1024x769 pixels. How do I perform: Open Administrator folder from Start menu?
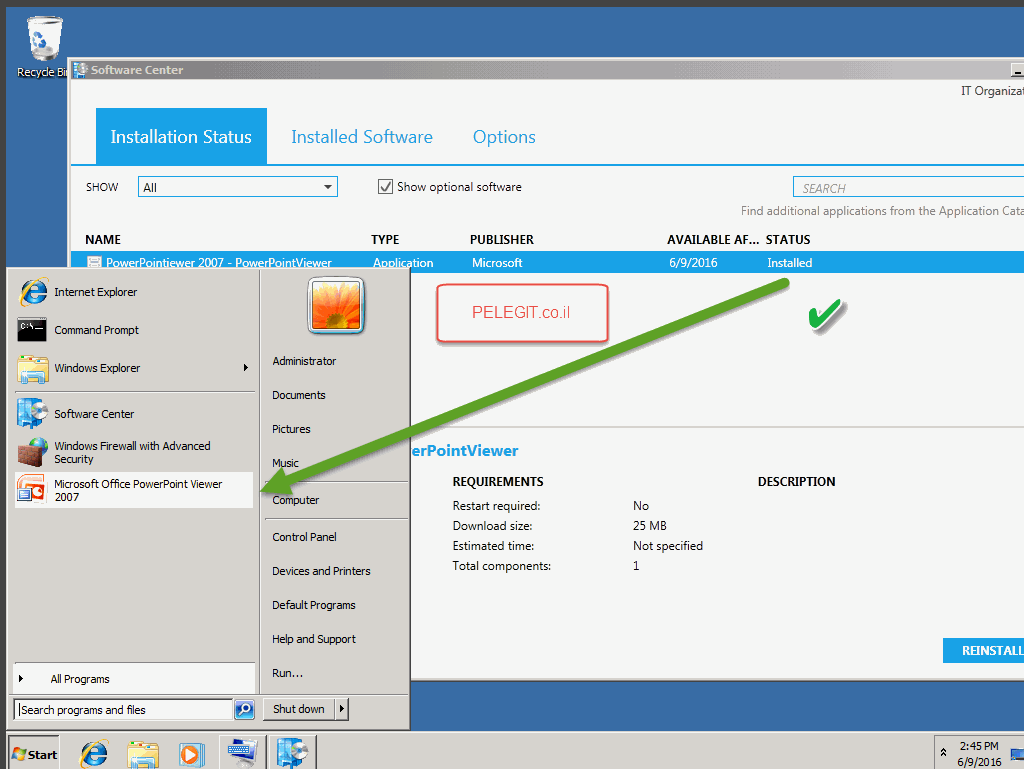coord(304,361)
